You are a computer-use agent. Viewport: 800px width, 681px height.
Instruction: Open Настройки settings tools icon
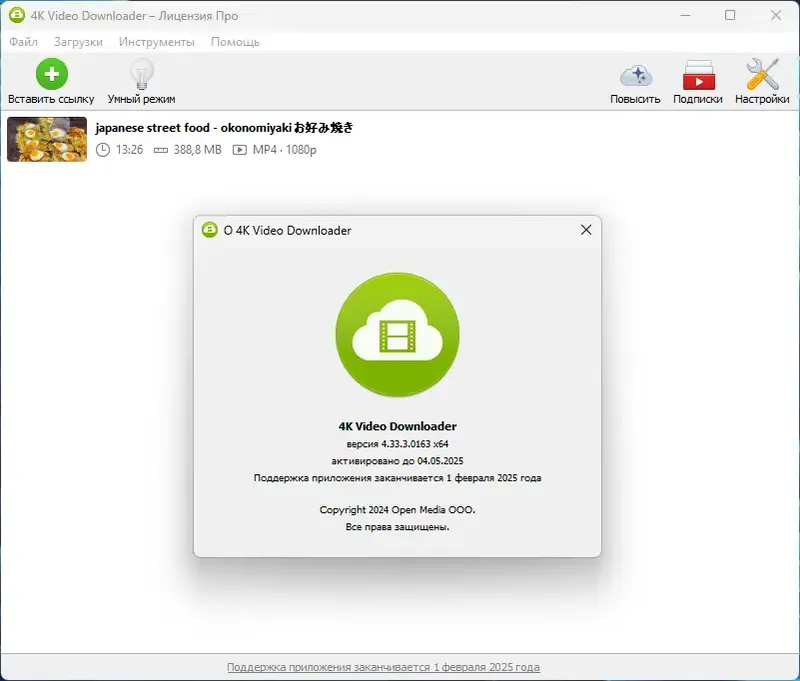761,73
